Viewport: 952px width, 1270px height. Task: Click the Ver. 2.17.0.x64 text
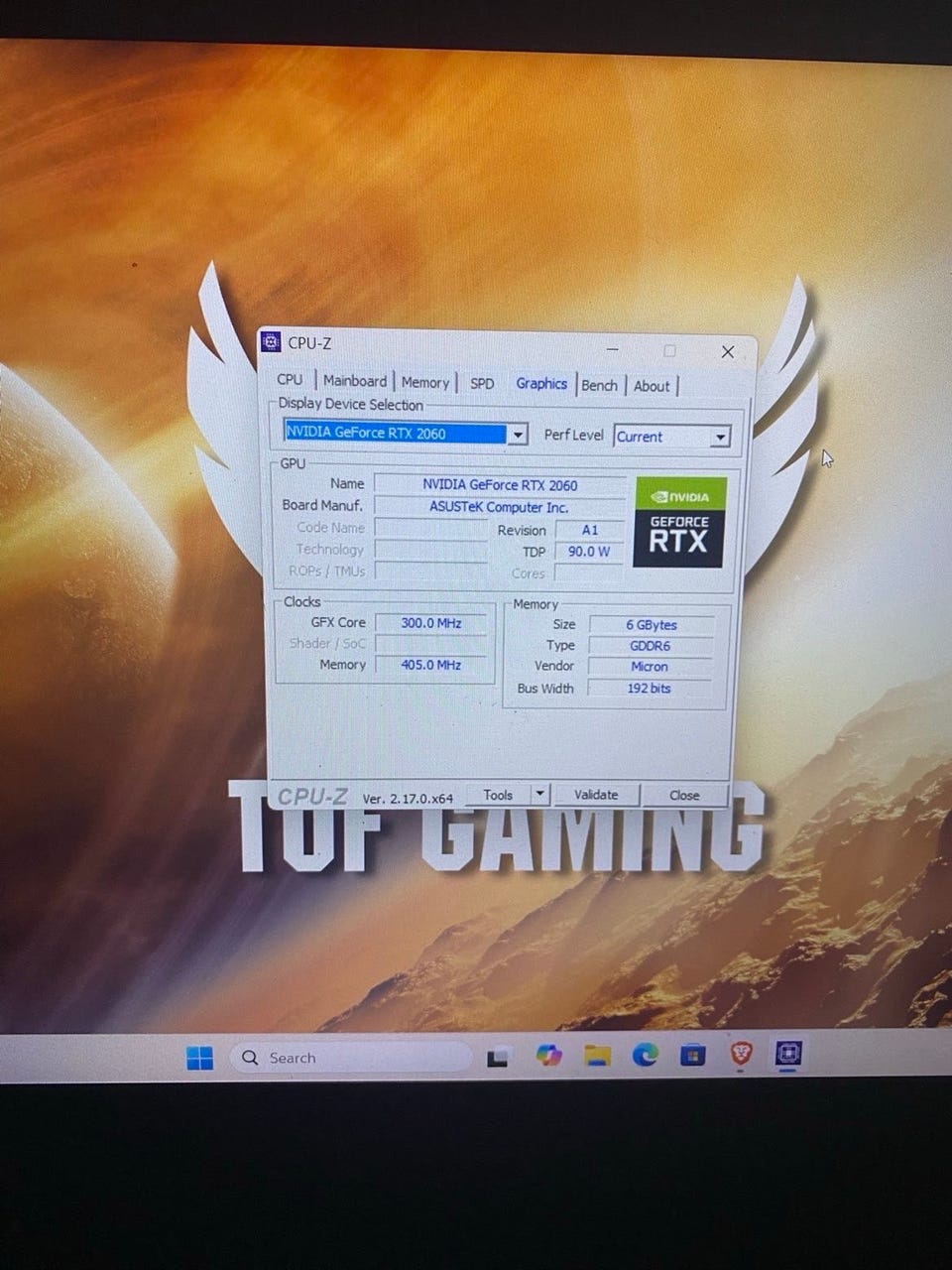pos(408,798)
